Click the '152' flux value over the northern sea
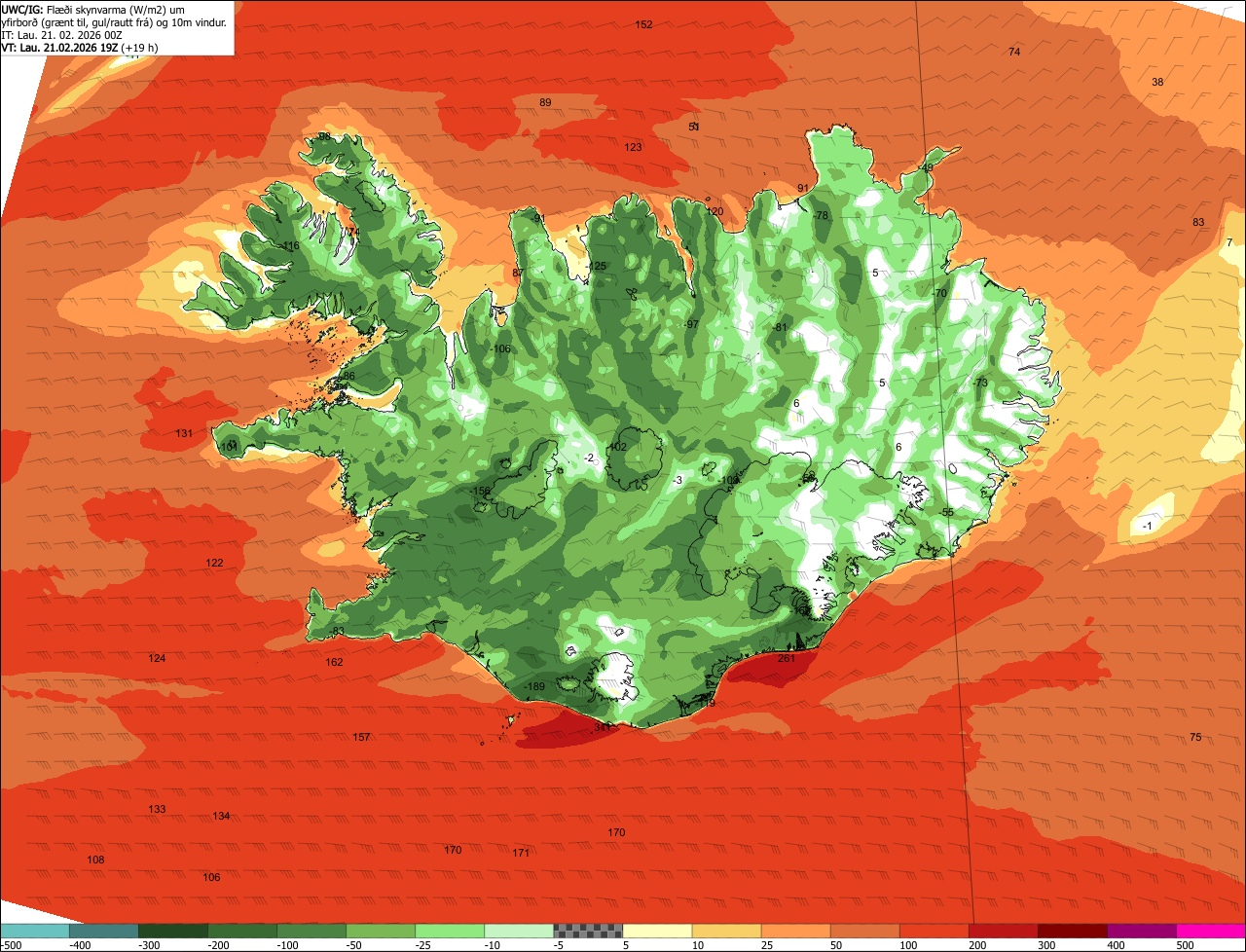The width and height of the screenshot is (1246, 952). [x=643, y=24]
